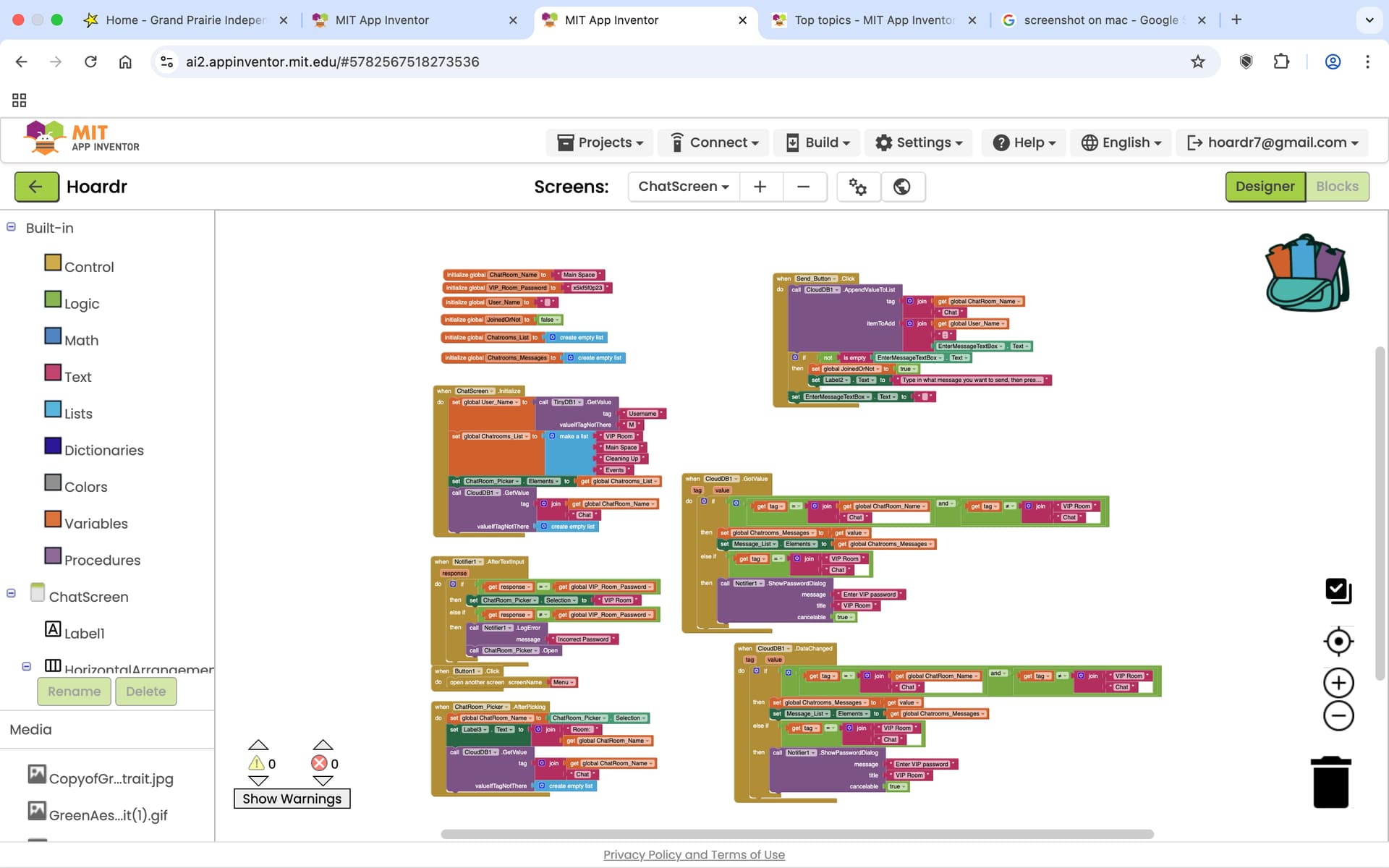Open the backpack icon in the workspace

1307,273
